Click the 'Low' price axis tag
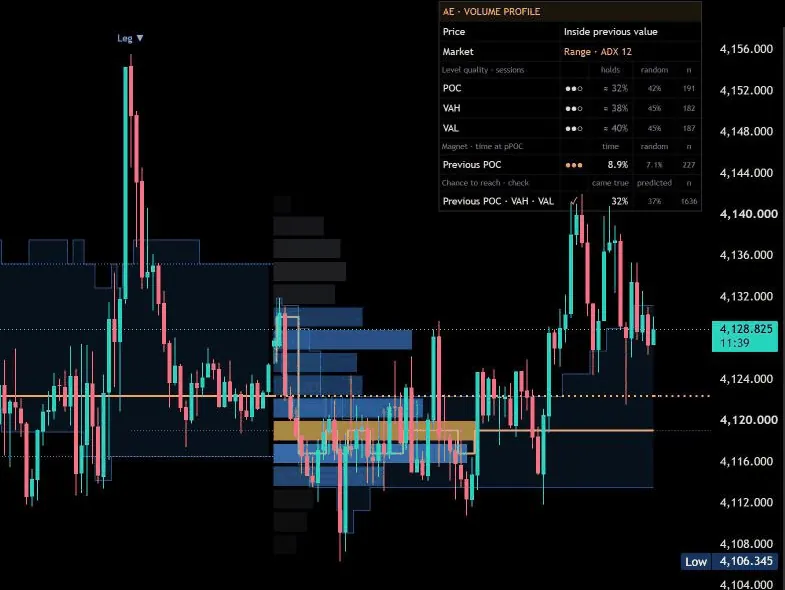Image resolution: width=785 pixels, height=590 pixels. point(696,562)
